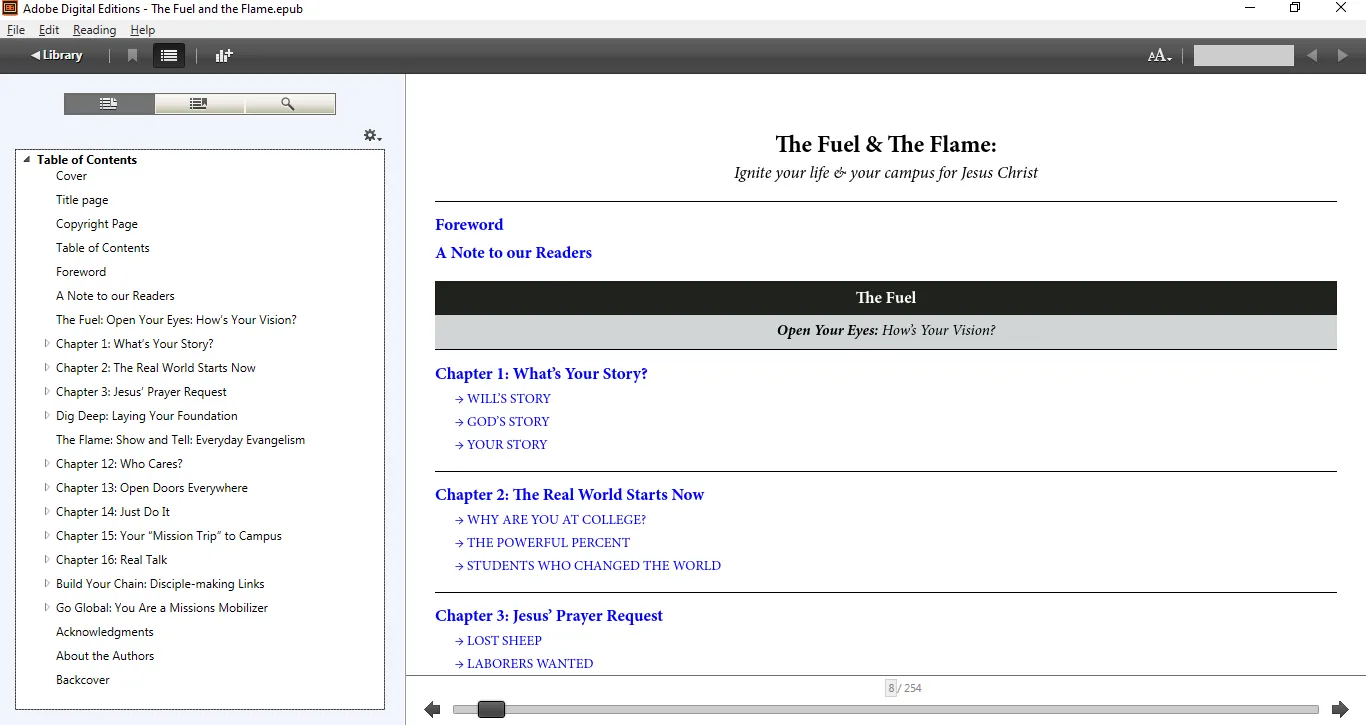
Task: Select A Note to our Readers in sidebar
Action: point(115,296)
